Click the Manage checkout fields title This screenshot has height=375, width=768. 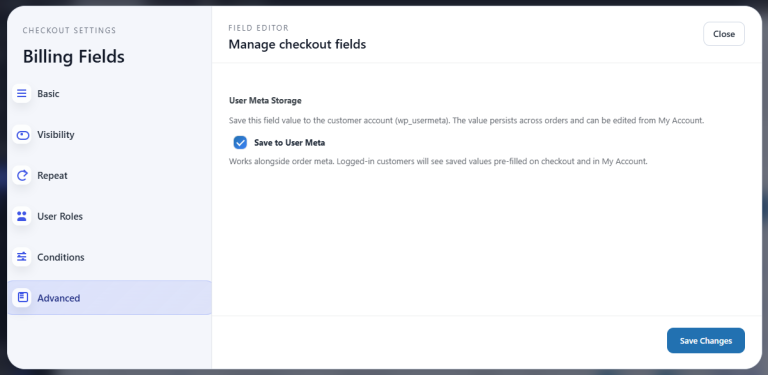(x=297, y=45)
